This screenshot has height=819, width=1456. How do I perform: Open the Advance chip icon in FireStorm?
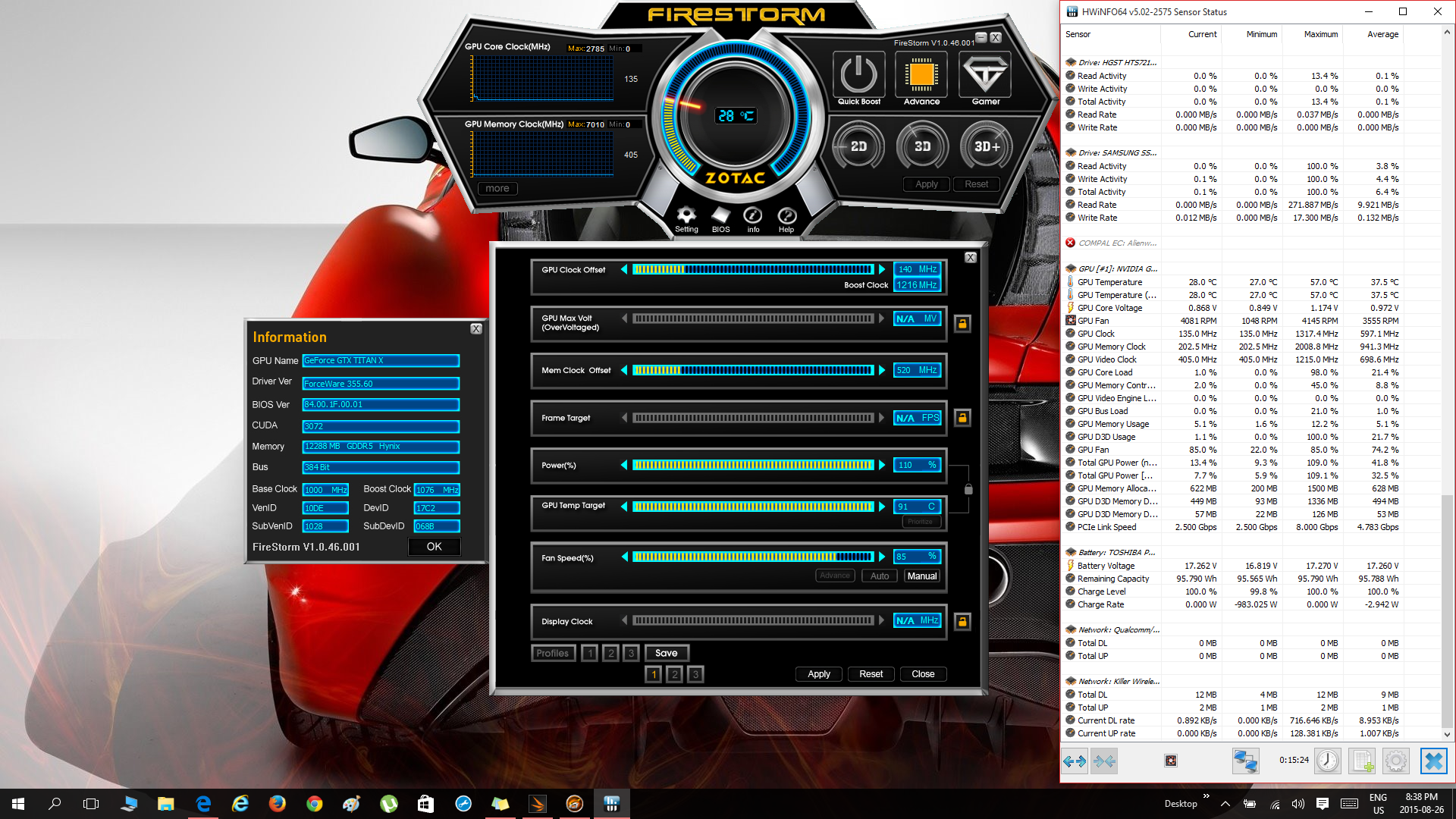[921, 74]
